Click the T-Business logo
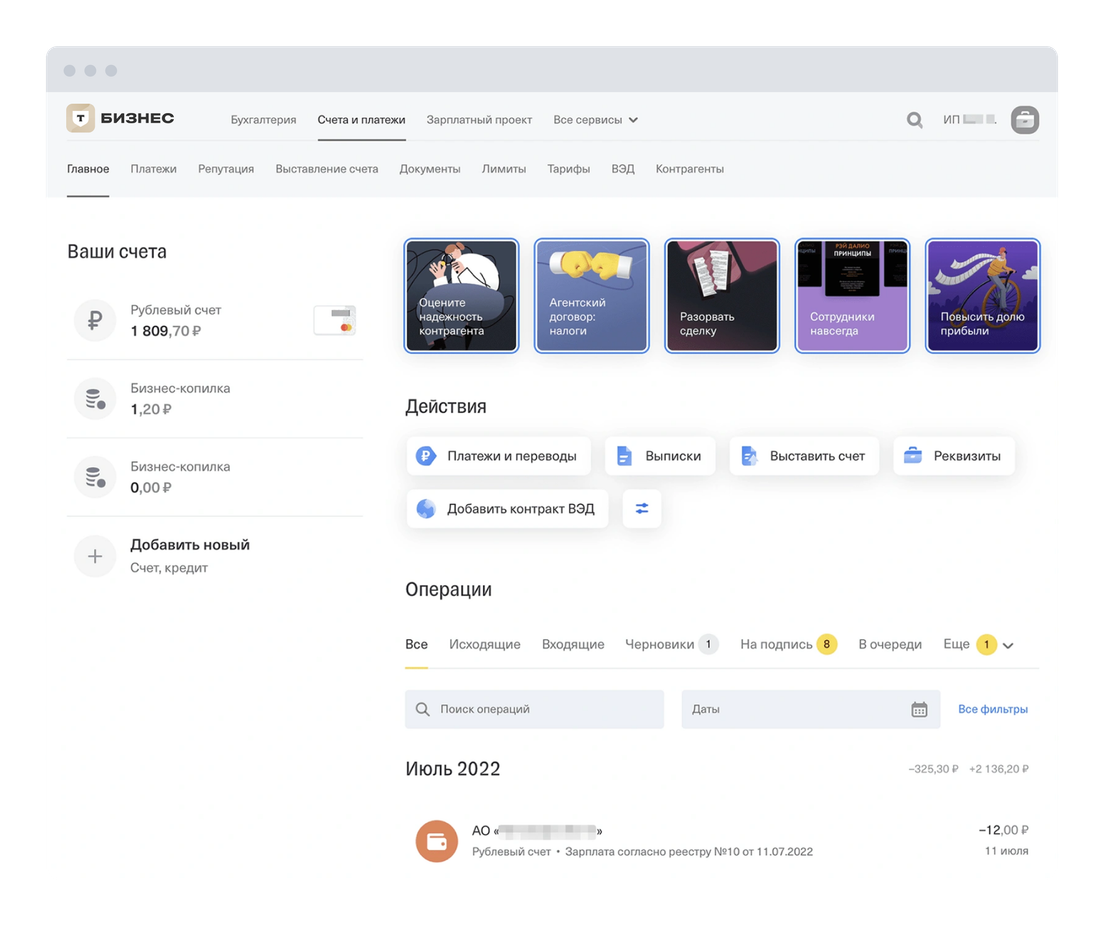The width and height of the screenshot is (1104, 926). [x=120, y=119]
